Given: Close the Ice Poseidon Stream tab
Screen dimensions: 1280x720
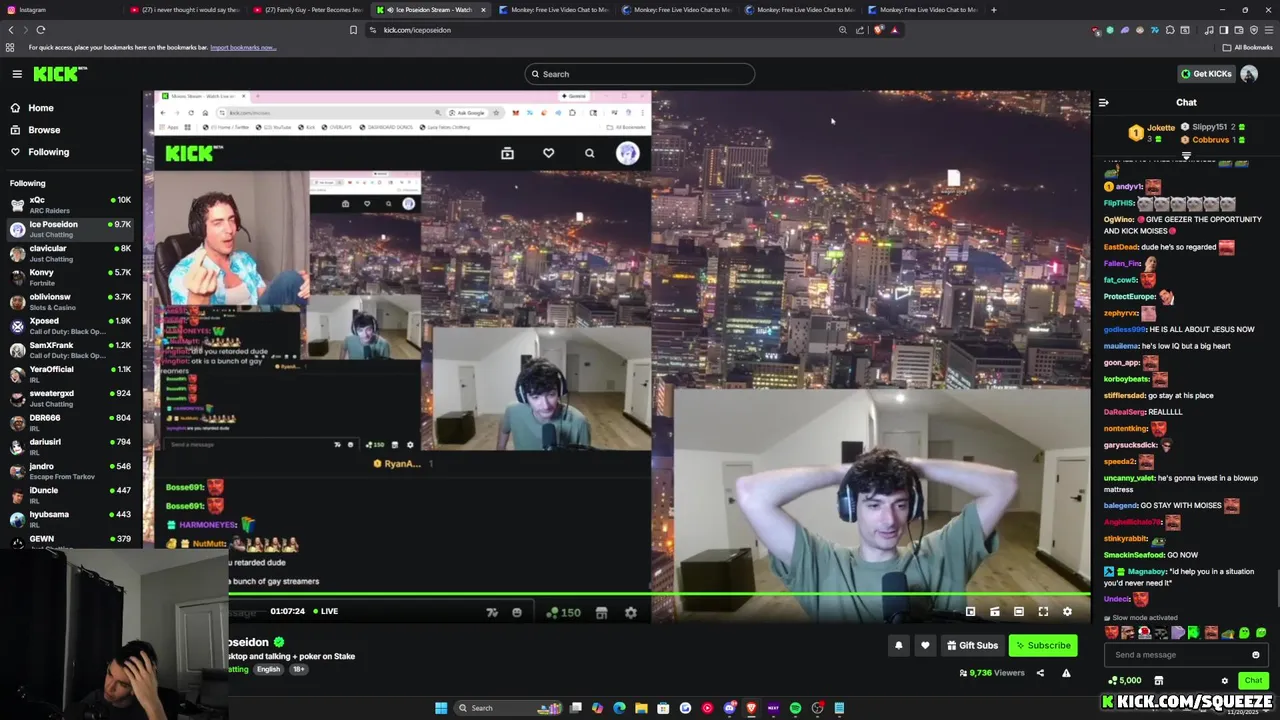Looking at the screenshot, I should click(x=483, y=10).
